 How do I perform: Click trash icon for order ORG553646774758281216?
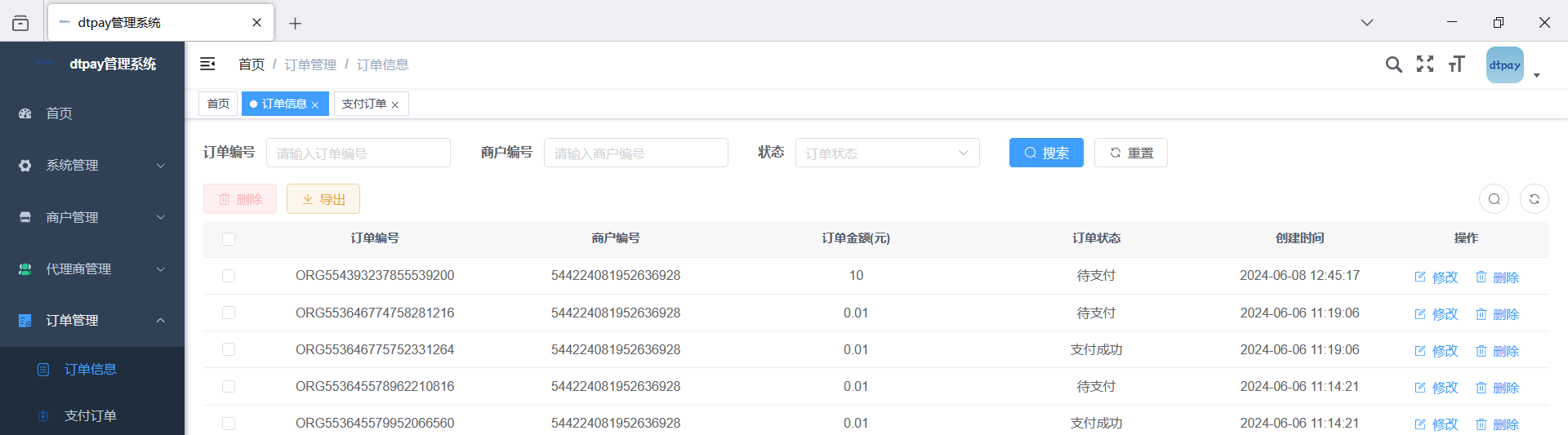point(1481,313)
